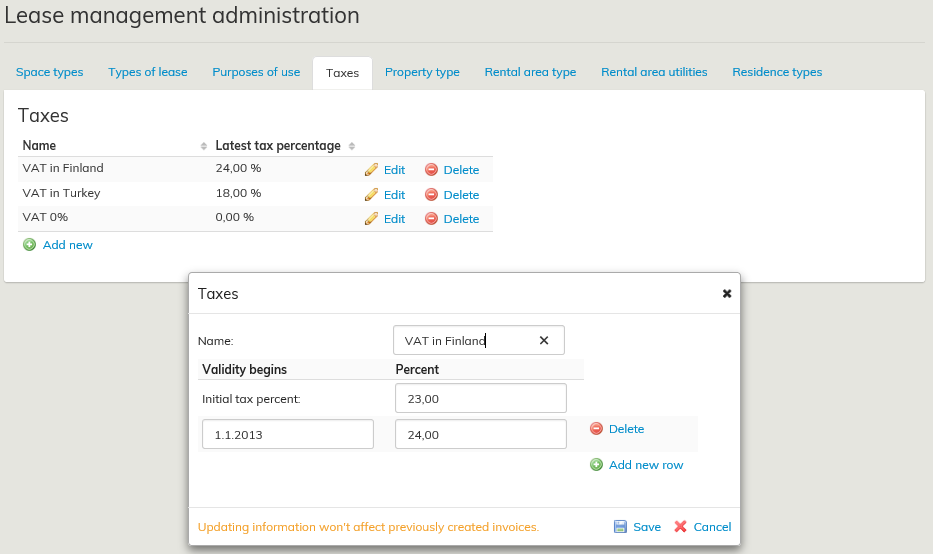
Task: Clear the Name field with X
Action: (x=544, y=340)
